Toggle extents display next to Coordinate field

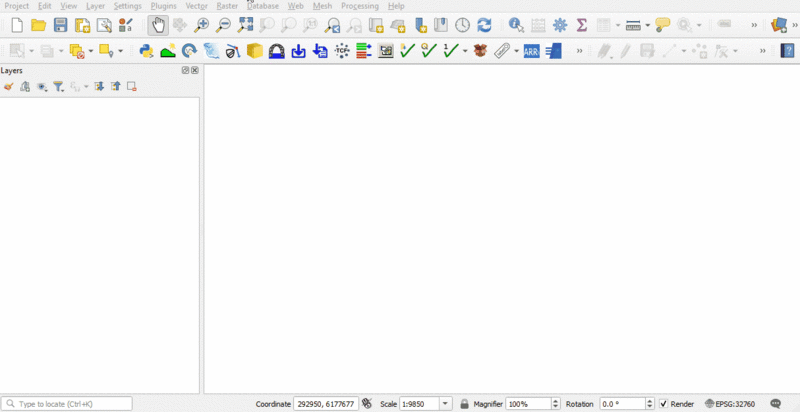pos(367,404)
